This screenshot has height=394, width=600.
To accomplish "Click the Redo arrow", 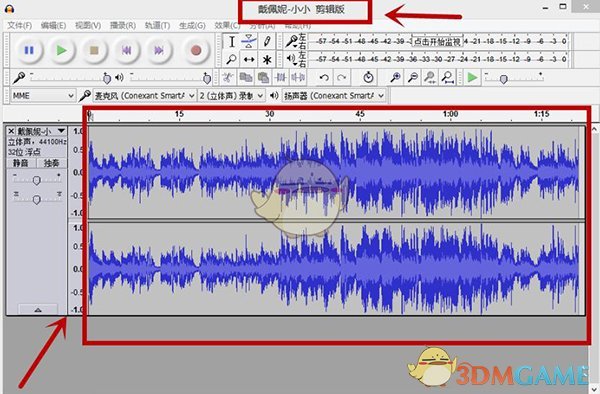I will pos(341,78).
